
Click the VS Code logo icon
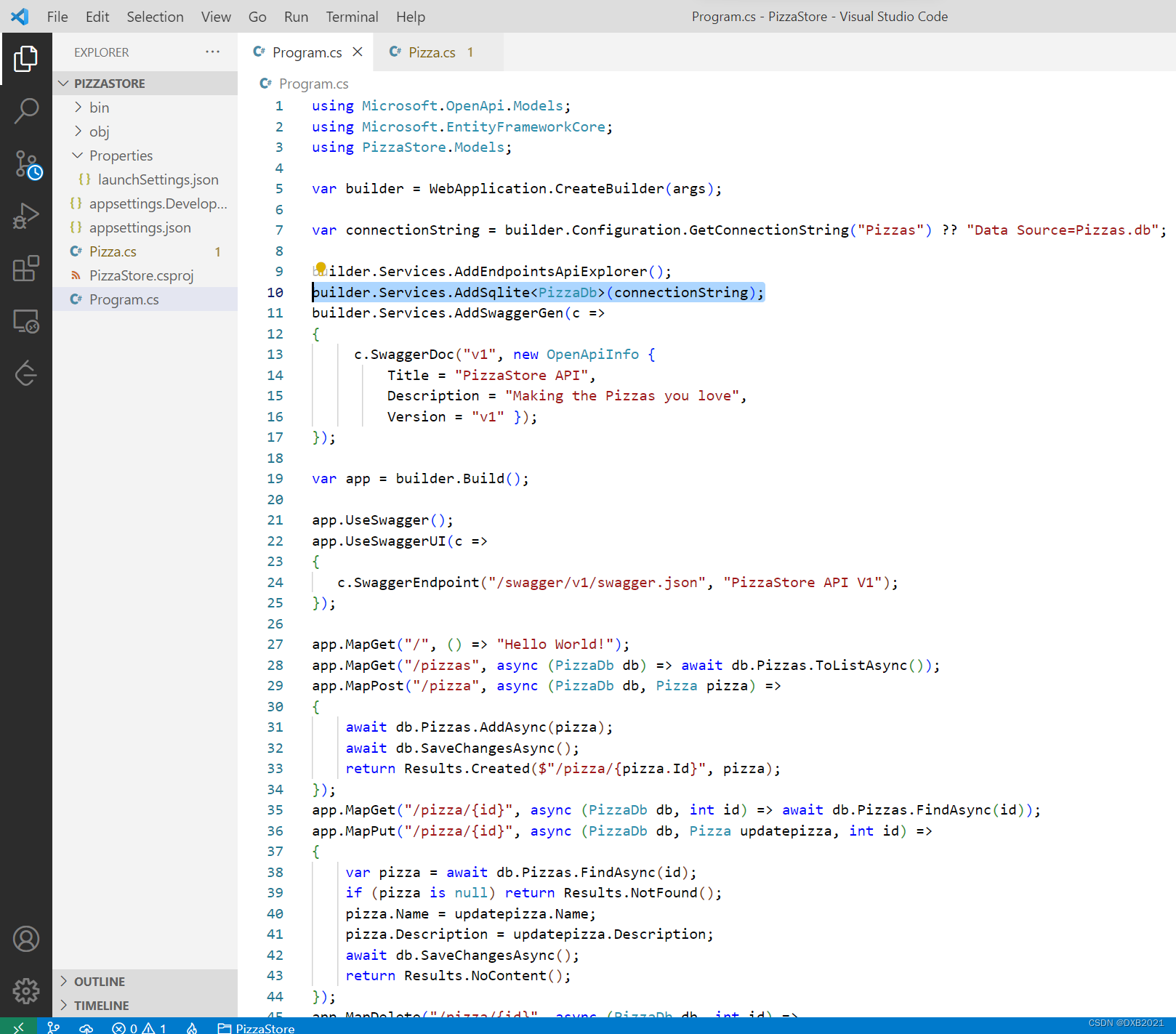pos(20,17)
